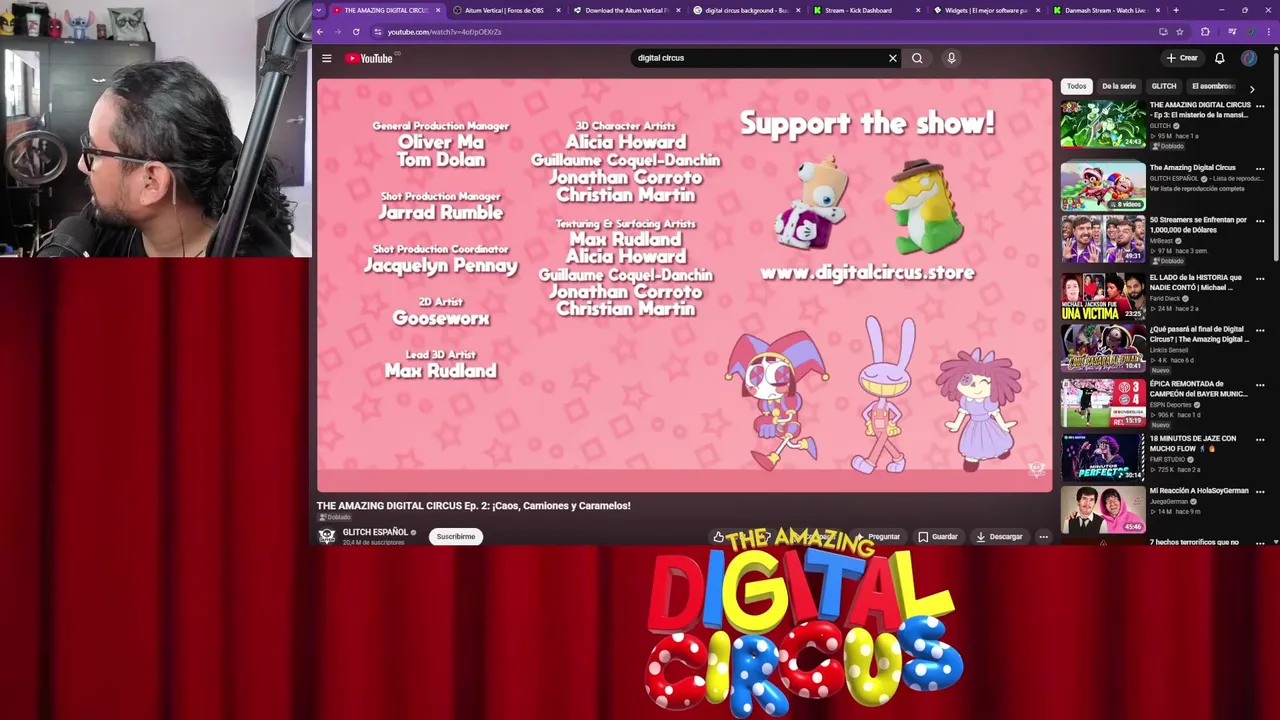The width and height of the screenshot is (1280, 720).
Task: Open options for EL LADO de la HISTORIA video
Action: point(1260,279)
